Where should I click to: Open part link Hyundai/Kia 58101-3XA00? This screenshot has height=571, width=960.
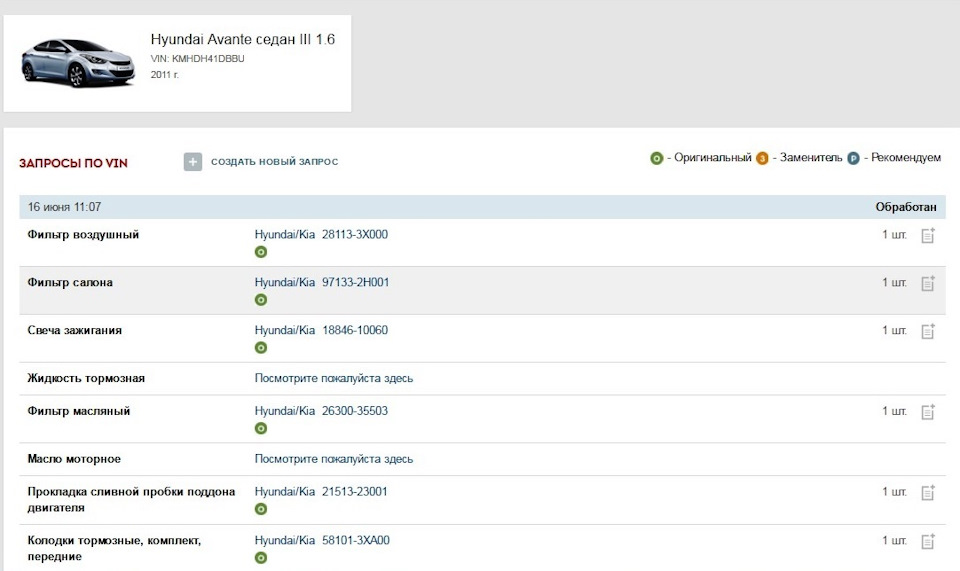point(322,540)
